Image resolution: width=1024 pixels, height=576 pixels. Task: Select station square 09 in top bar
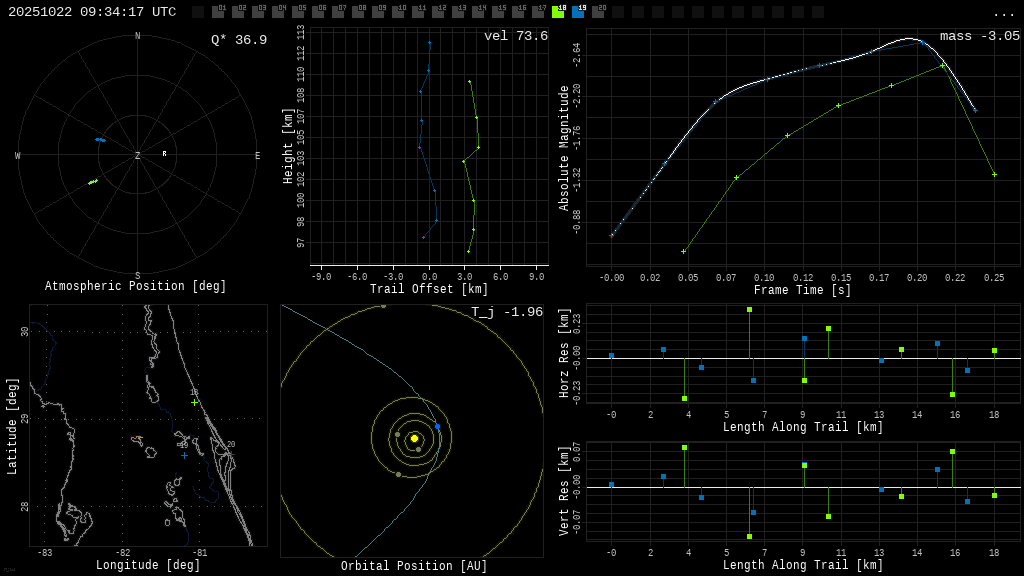(378, 12)
